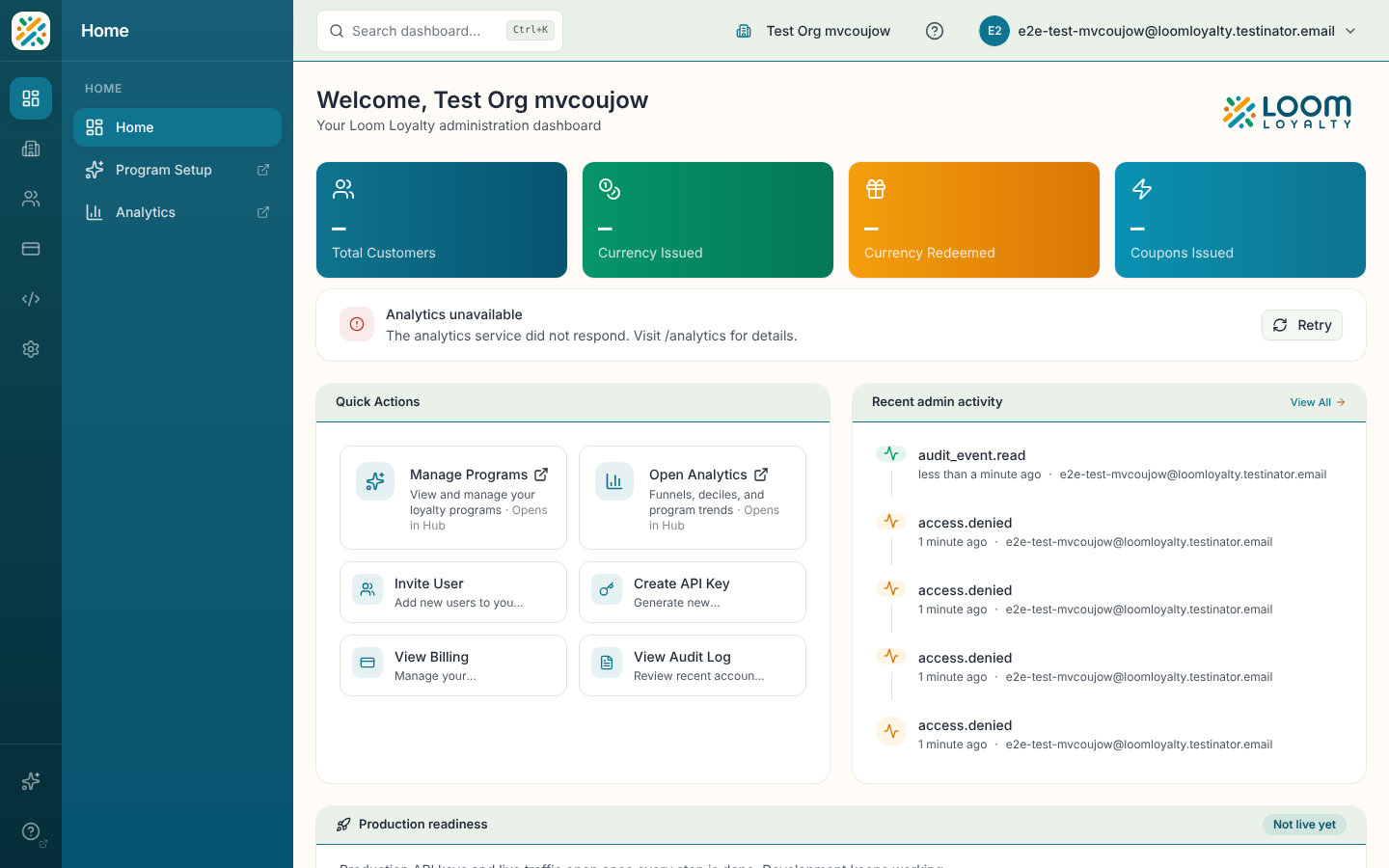Click the external link icon beside Analytics
Image resolution: width=1389 pixels, height=868 pixels.
click(263, 212)
